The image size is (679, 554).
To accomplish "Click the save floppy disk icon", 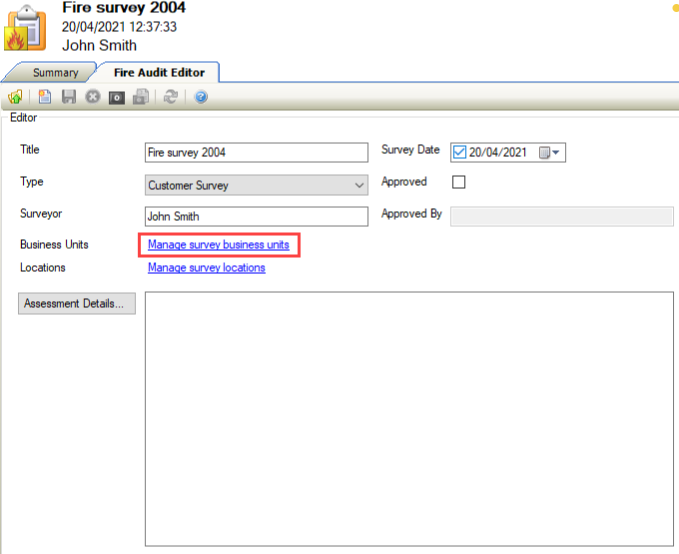I will click(69, 97).
